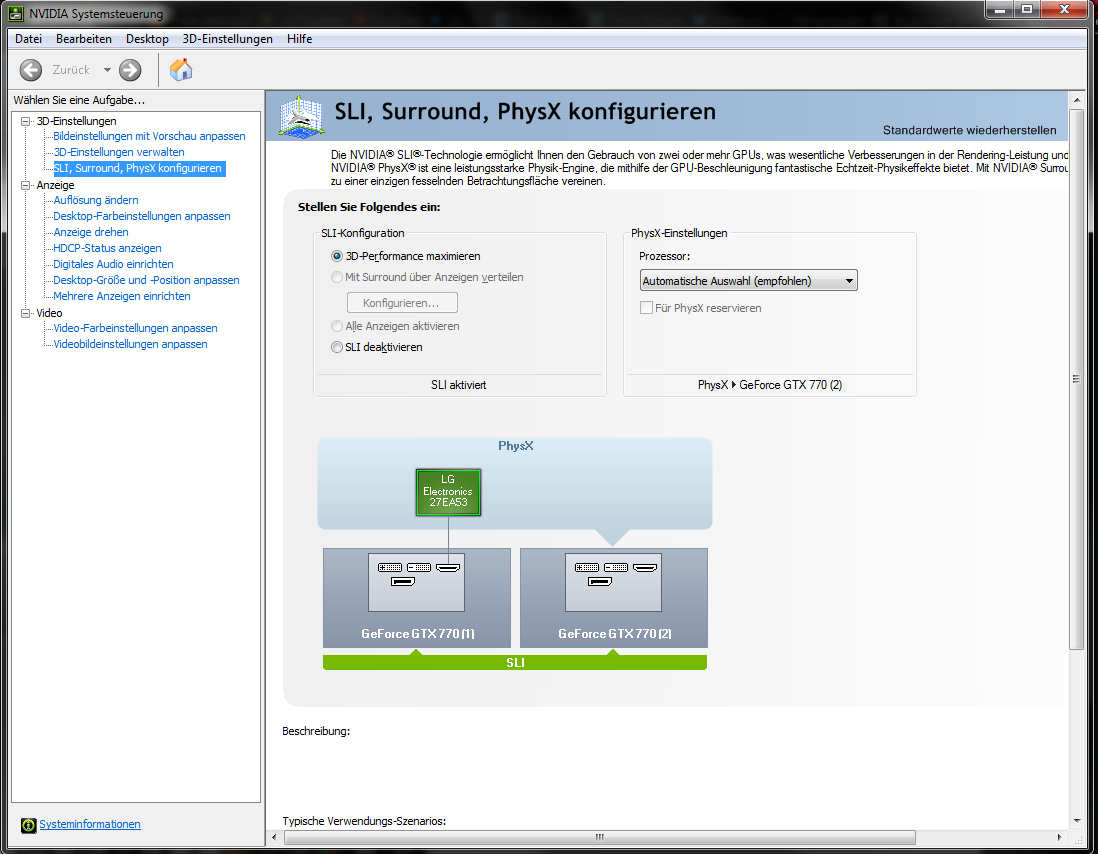Open Desktop-Größe und -Position anpassen
This screenshot has width=1098, height=854.
click(146, 281)
